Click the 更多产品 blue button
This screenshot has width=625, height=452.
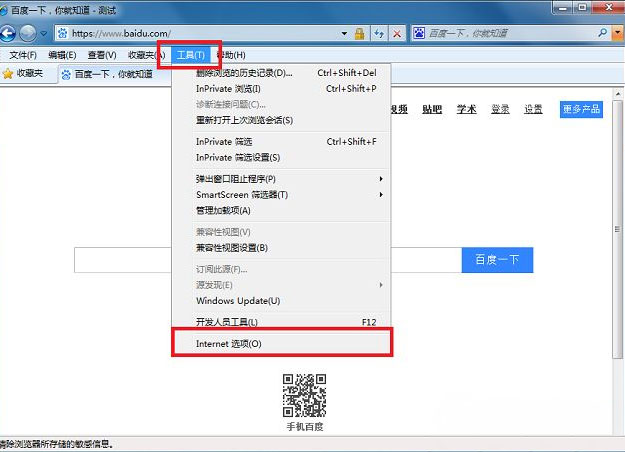(581, 109)
